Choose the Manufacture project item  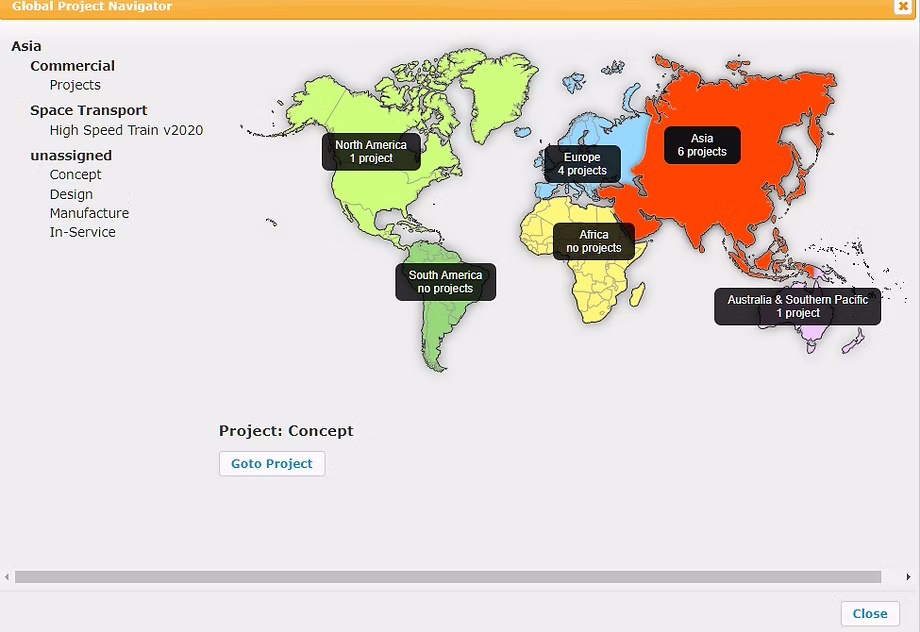(89, 213)
